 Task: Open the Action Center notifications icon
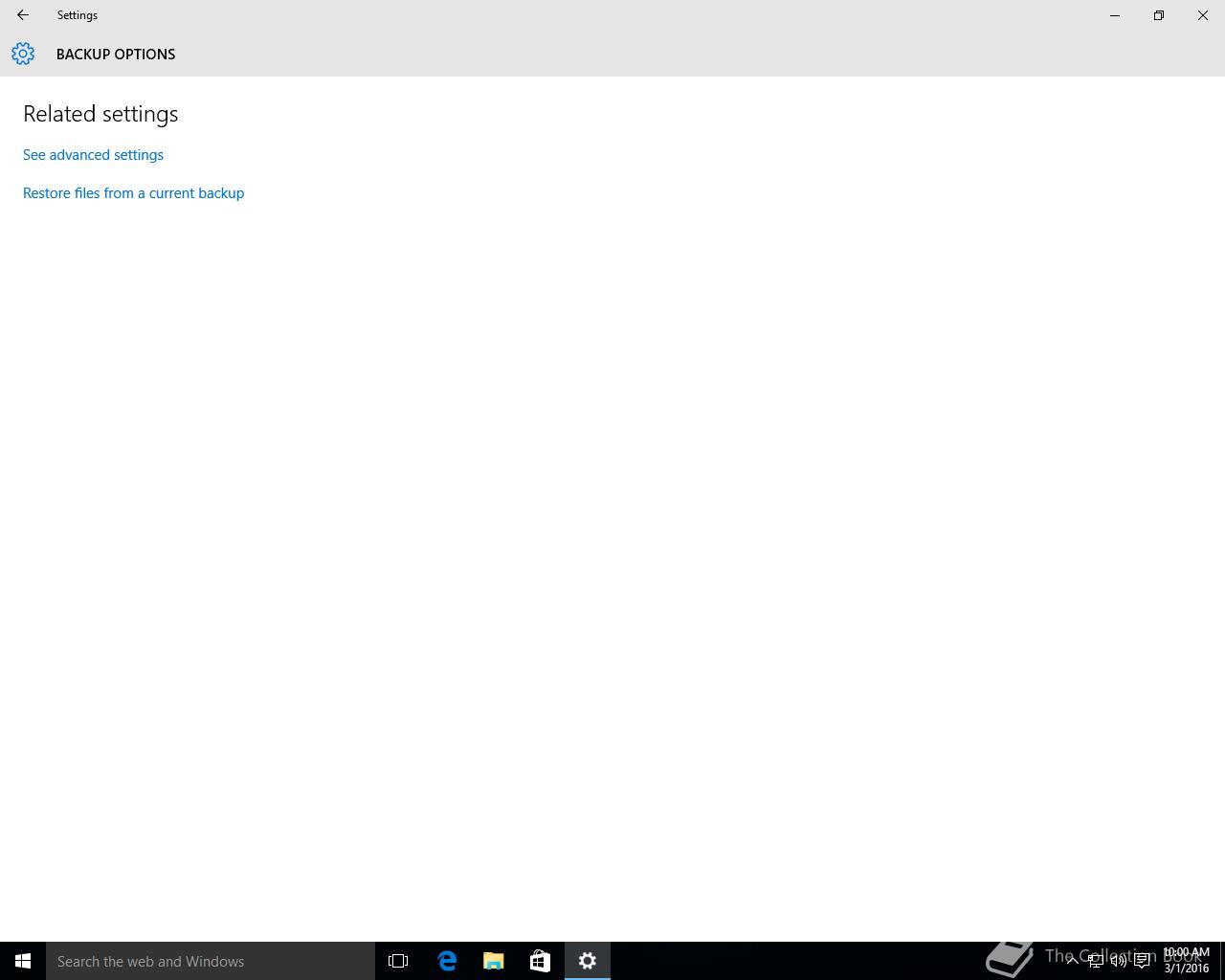pyautogui.click(x=1142, y=961)
